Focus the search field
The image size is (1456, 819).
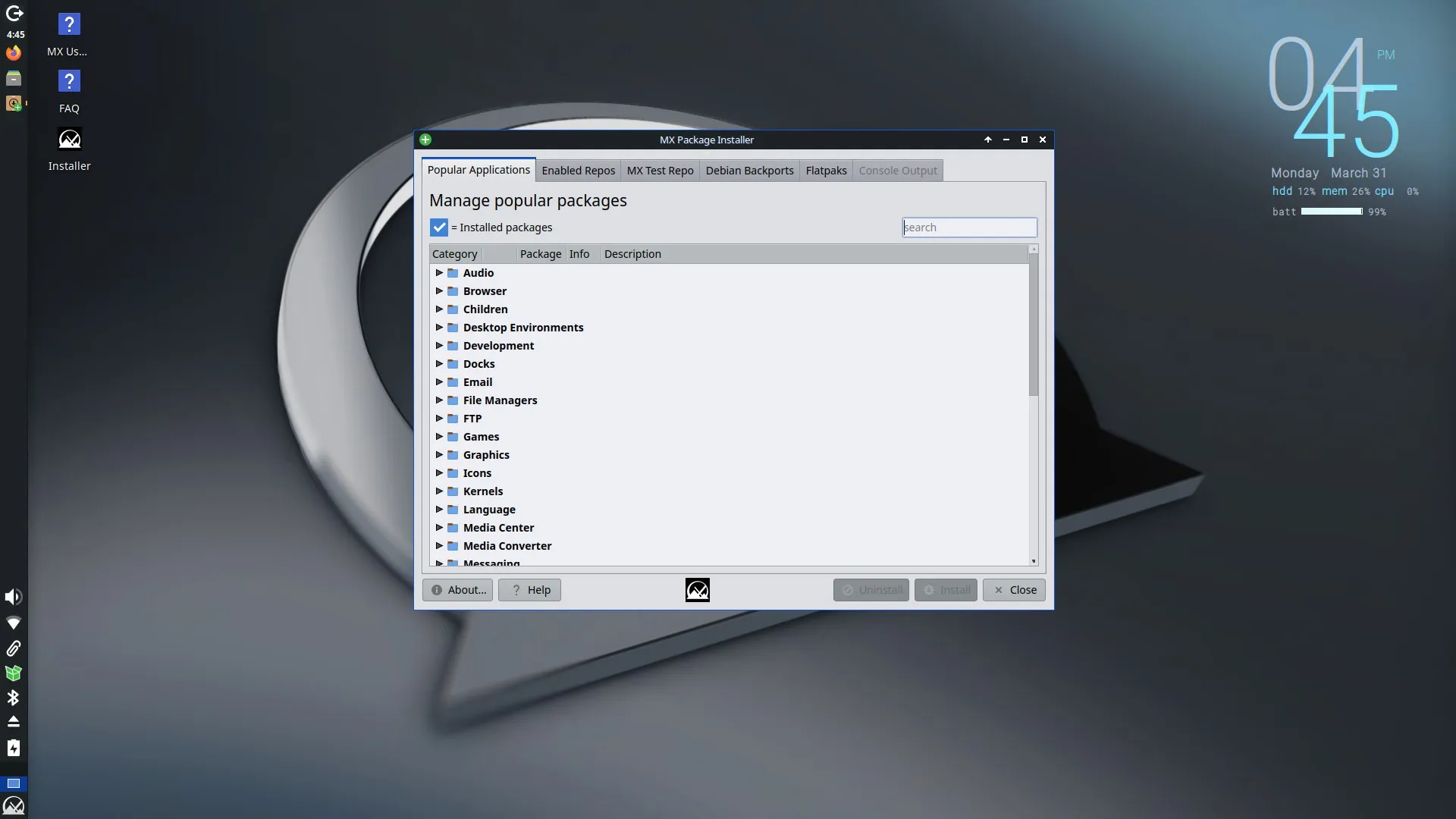click(x=970, y=227)
